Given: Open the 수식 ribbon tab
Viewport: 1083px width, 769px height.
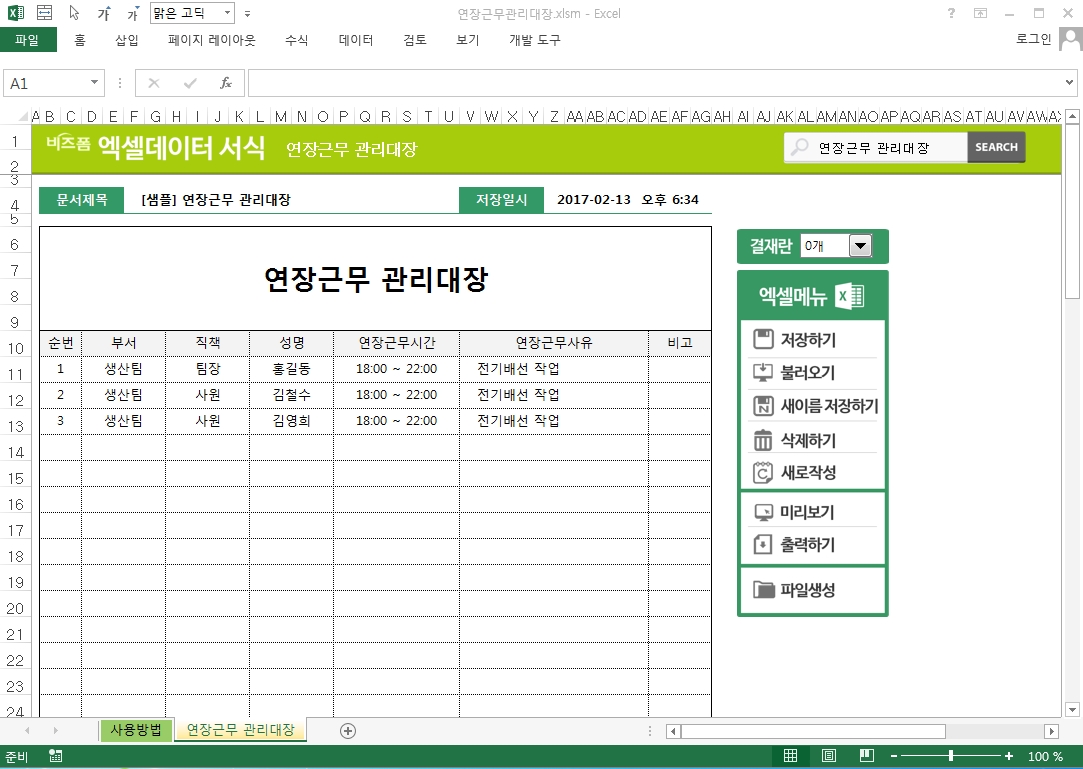Looking at the screenshot, I should 296,40.
